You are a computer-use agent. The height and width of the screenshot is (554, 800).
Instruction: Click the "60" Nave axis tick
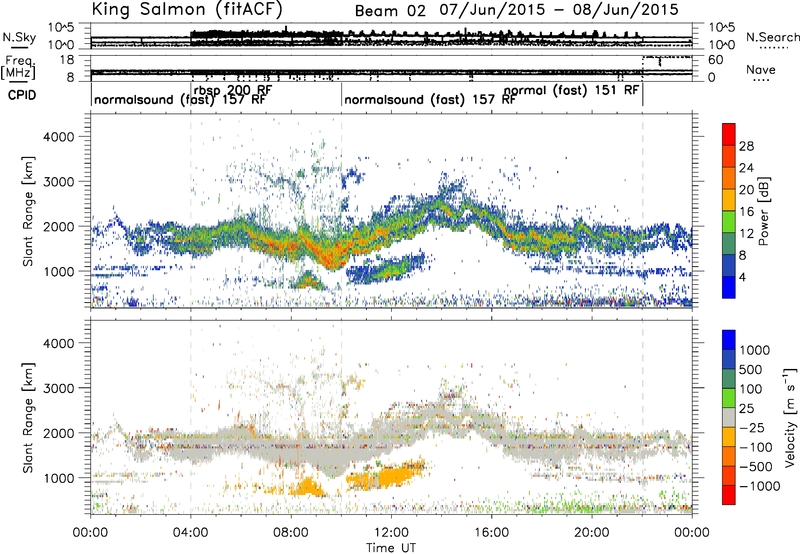[x=716, y=60]
